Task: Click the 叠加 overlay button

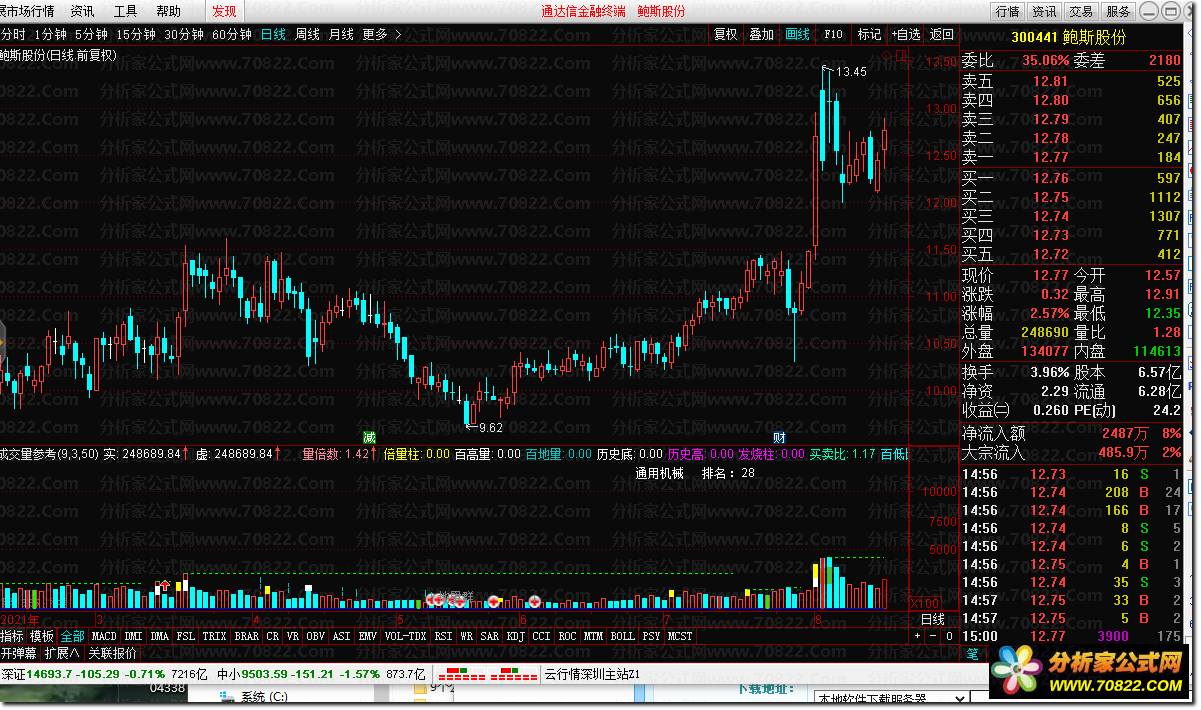Action: tap(762, 34)
